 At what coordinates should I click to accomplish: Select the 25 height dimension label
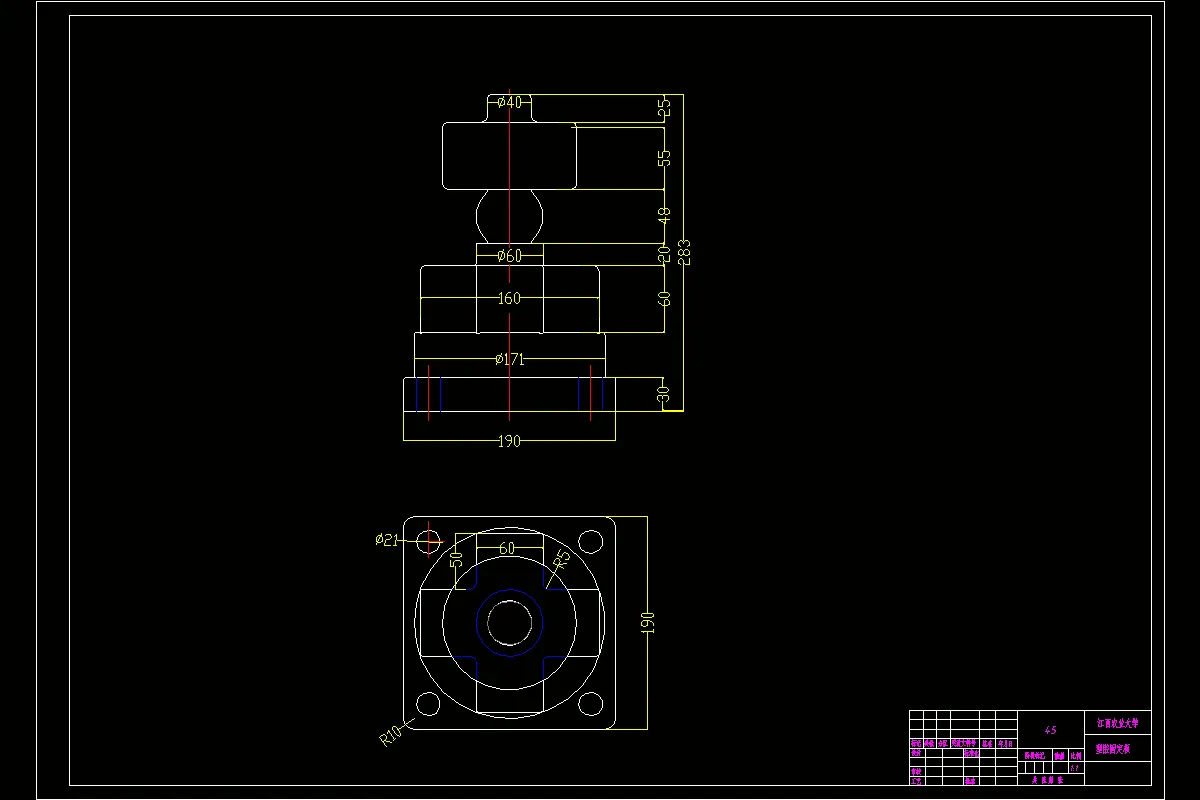(x=665, y=109)
